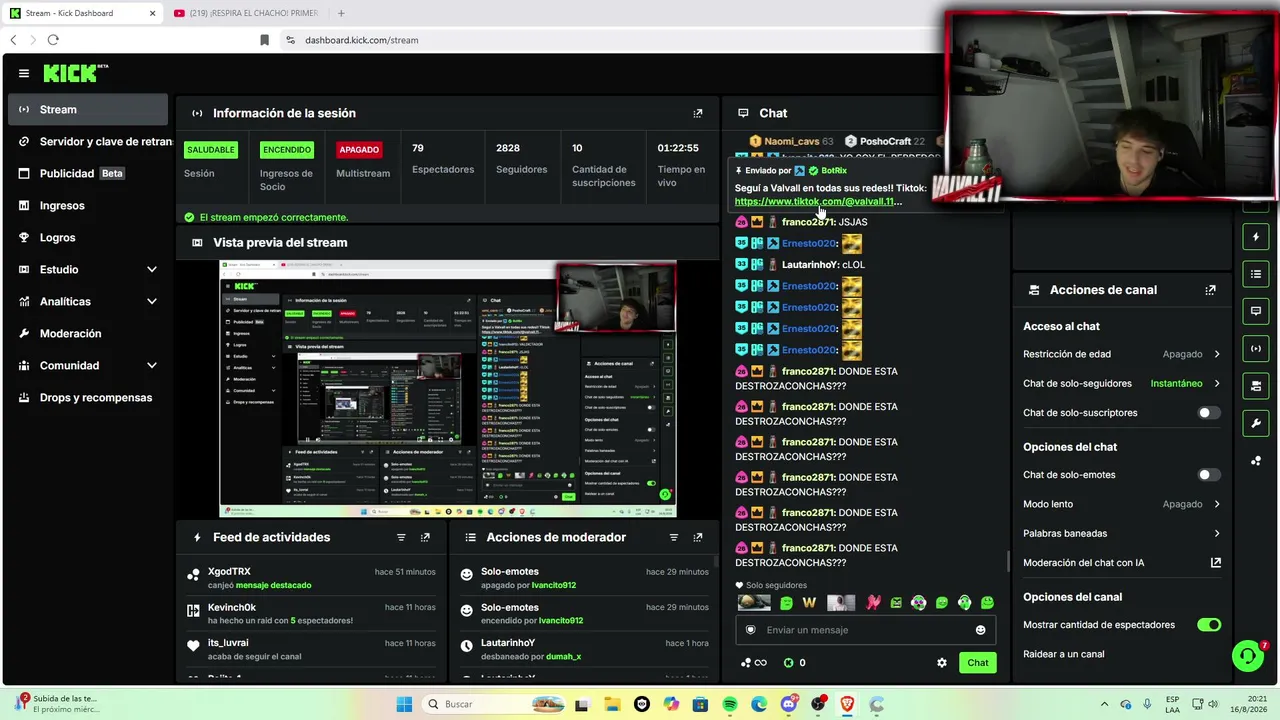The height and width of the screenshot is (720, 1280).
Task: Open the TikTok link in pinned message
Action: tap(818, 201)
